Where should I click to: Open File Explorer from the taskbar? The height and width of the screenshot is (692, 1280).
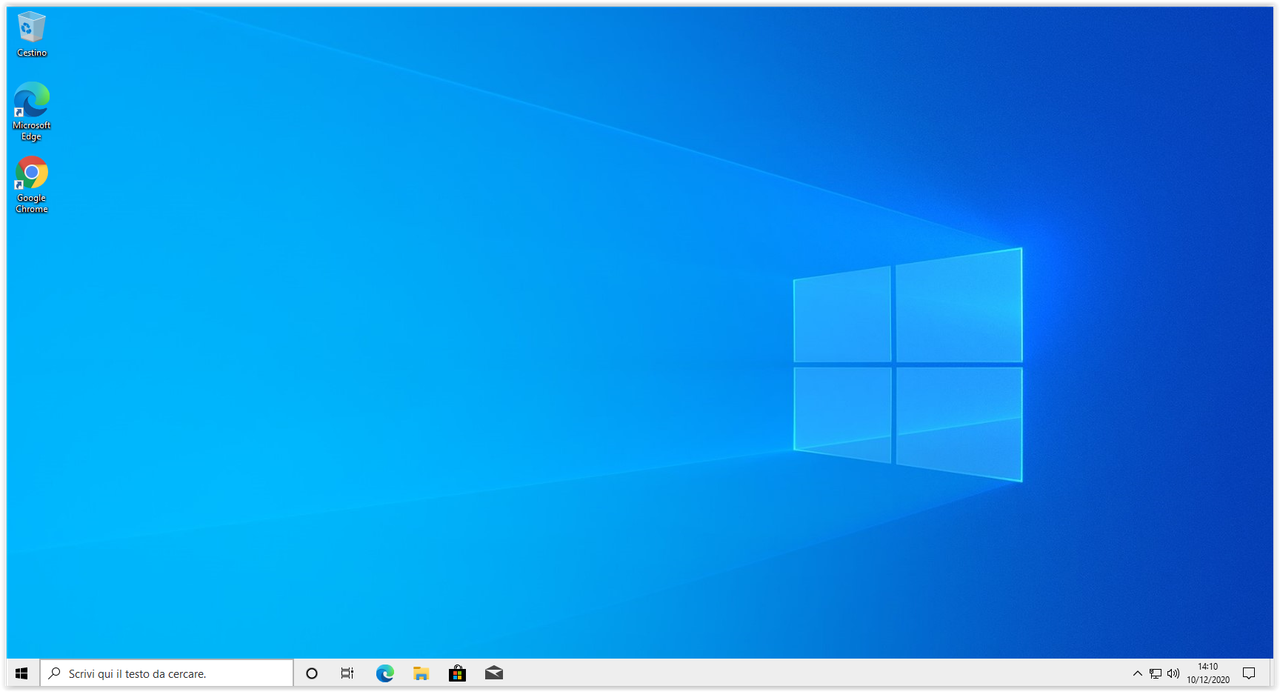[x=421, y=674]
